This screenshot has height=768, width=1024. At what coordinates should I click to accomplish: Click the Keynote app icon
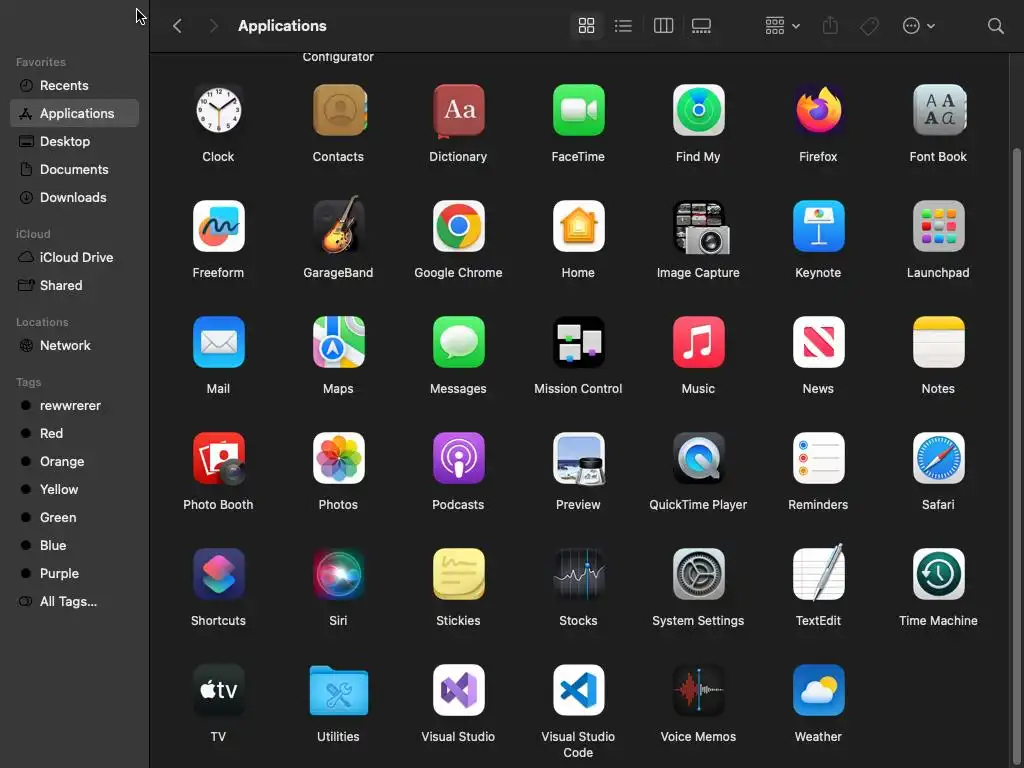(818, 226)
